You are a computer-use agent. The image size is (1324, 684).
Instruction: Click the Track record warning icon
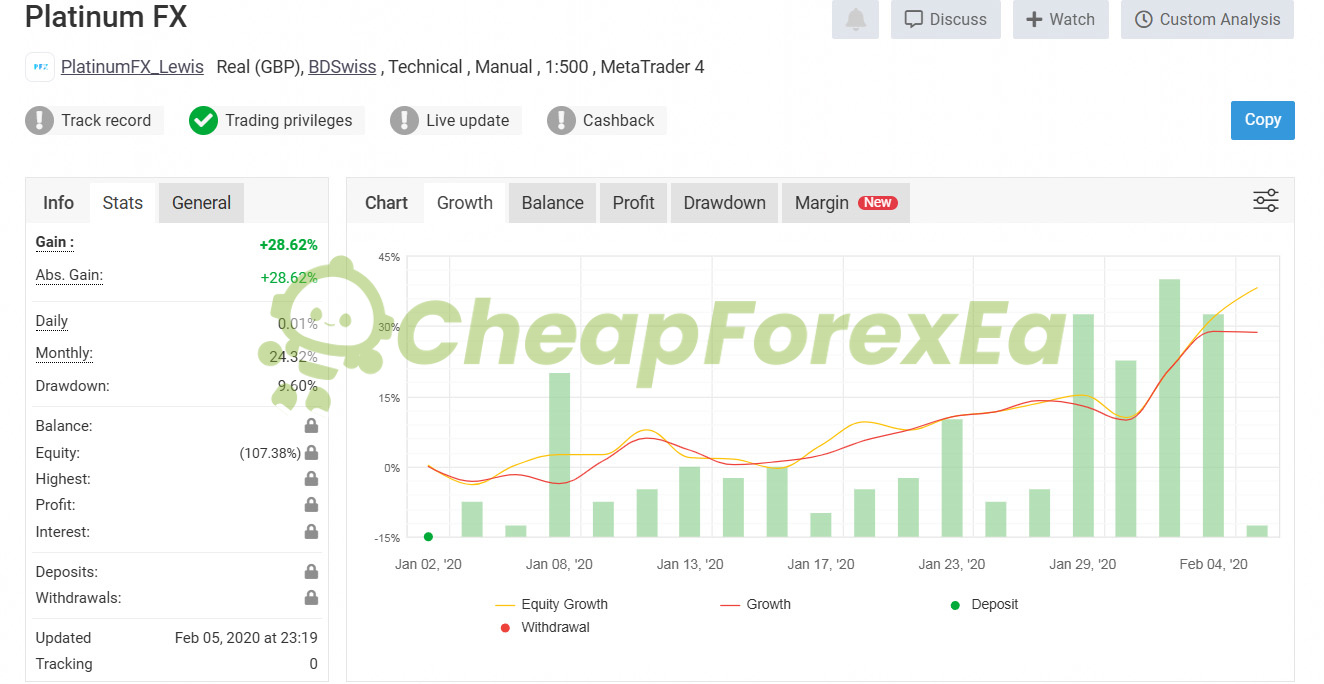pyautogui.click(x=39, y=121)
